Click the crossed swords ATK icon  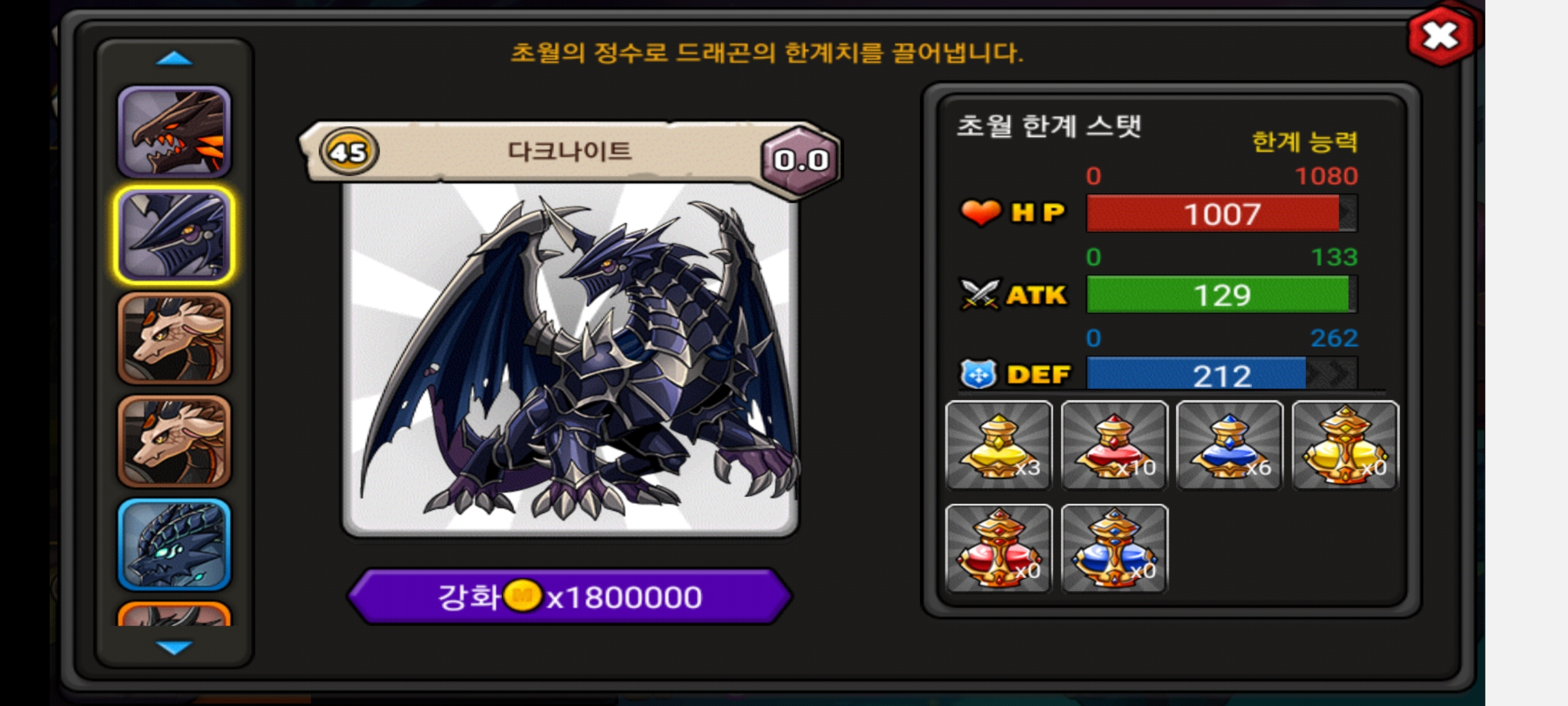point(979,294)
